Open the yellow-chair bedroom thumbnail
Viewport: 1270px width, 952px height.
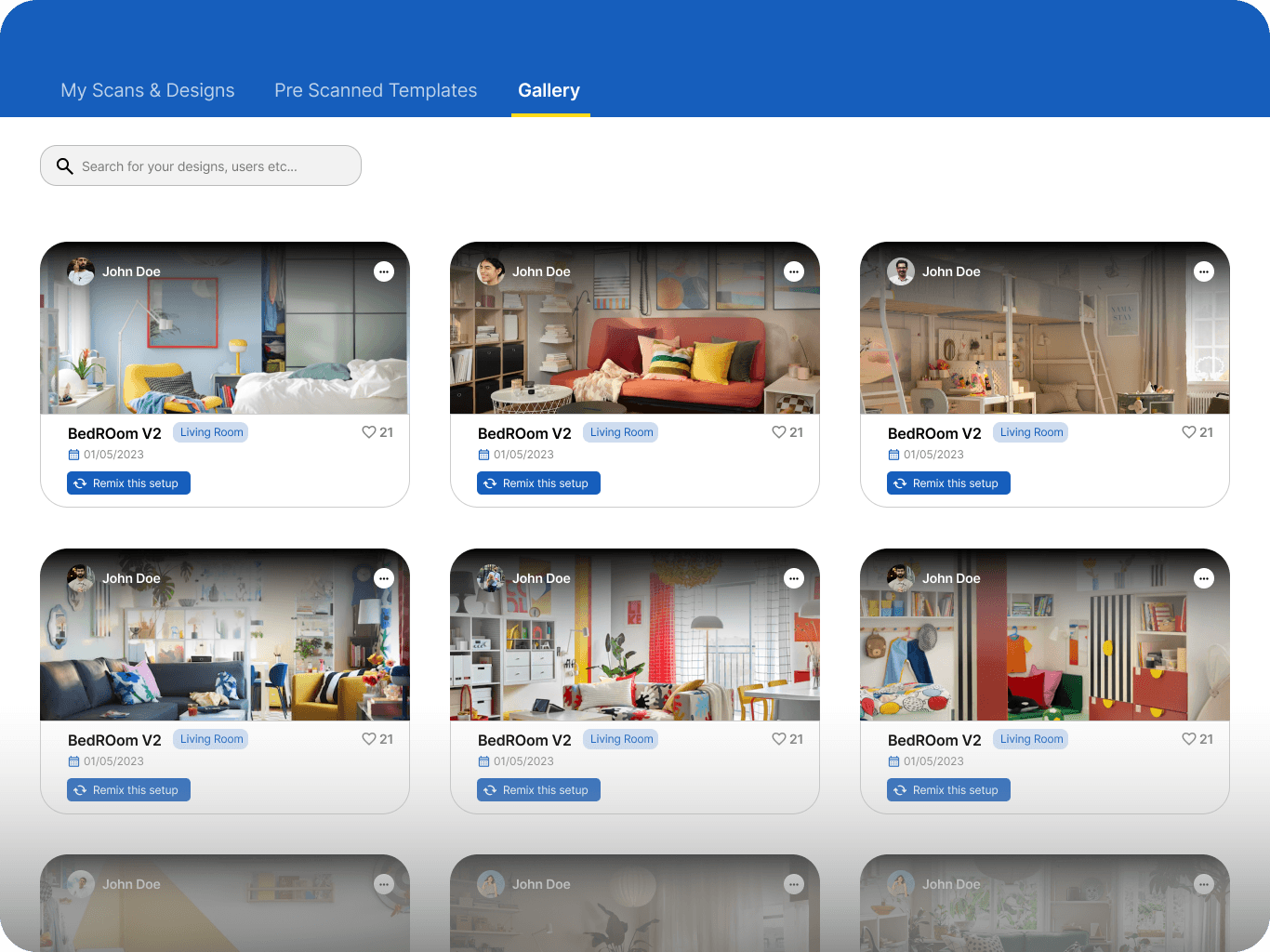tap(225, 328)
